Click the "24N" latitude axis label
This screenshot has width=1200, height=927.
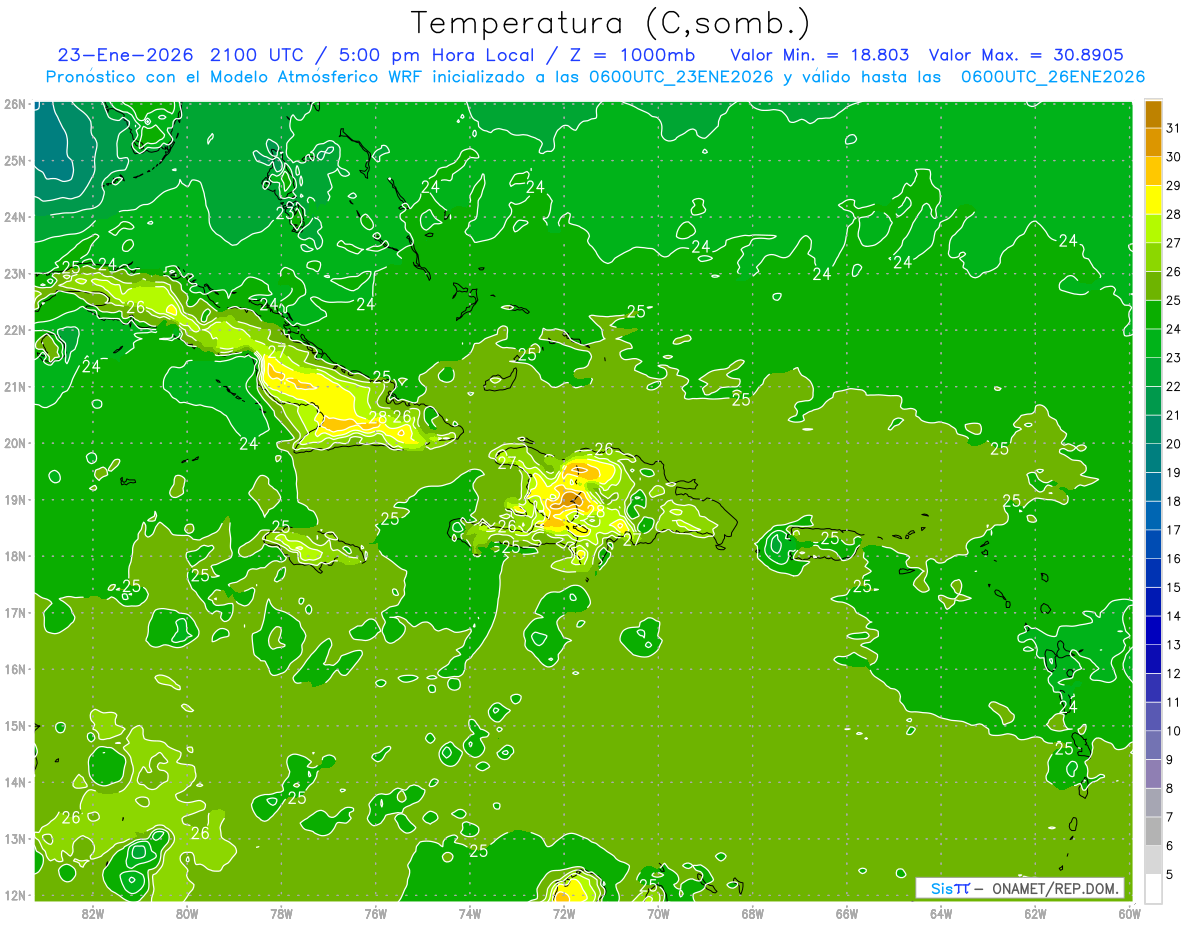tap(15, 217)
